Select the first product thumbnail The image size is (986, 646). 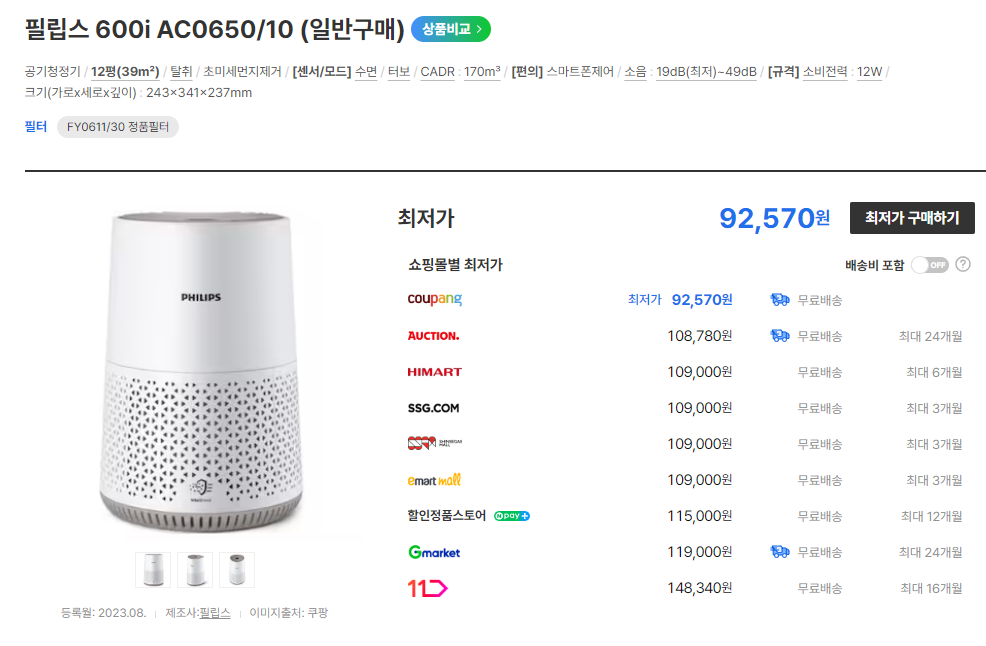coord(153,569)
